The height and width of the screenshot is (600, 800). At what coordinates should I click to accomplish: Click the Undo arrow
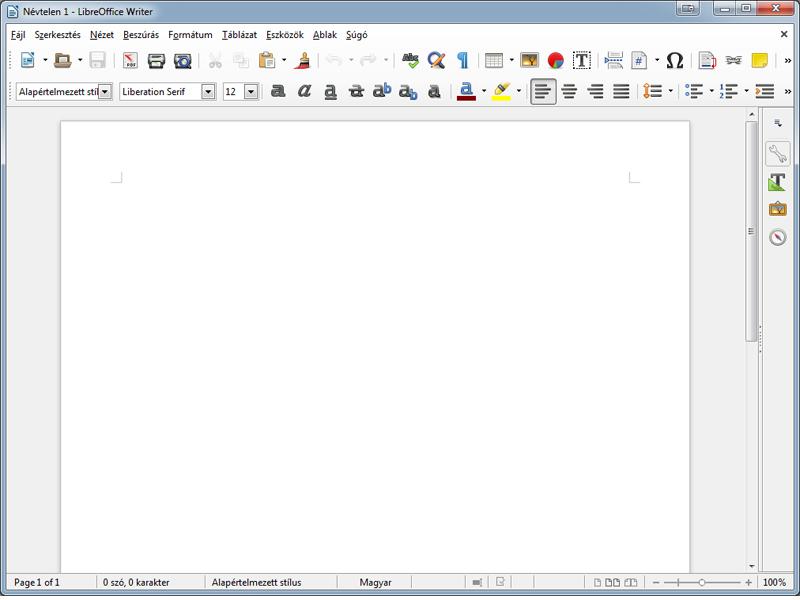pyautogui.click(x=334, y=60)
